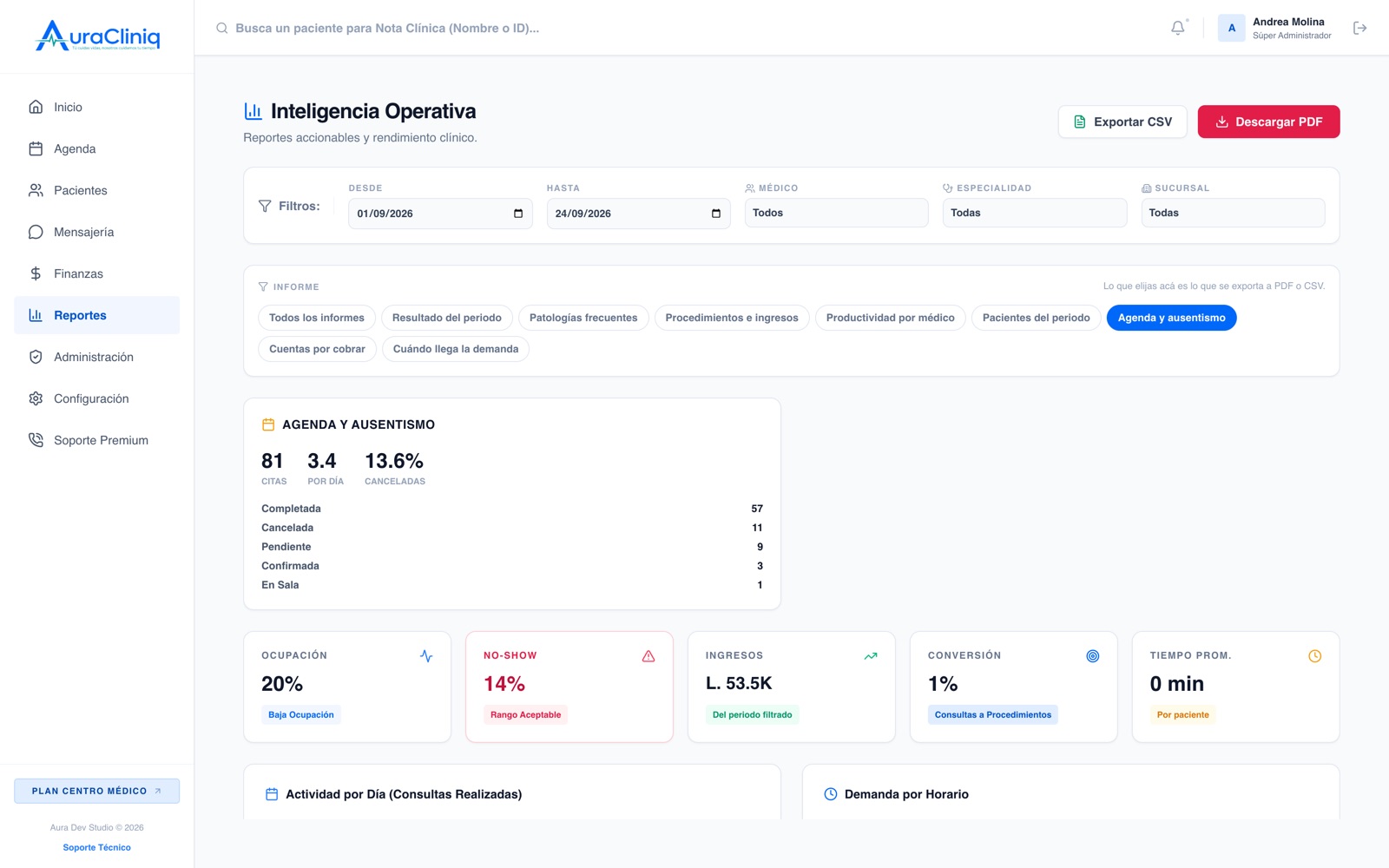This screenshot has width=1389, height=868.
Task: Select the Todos los informes report chip
Action: coord(317,318)
